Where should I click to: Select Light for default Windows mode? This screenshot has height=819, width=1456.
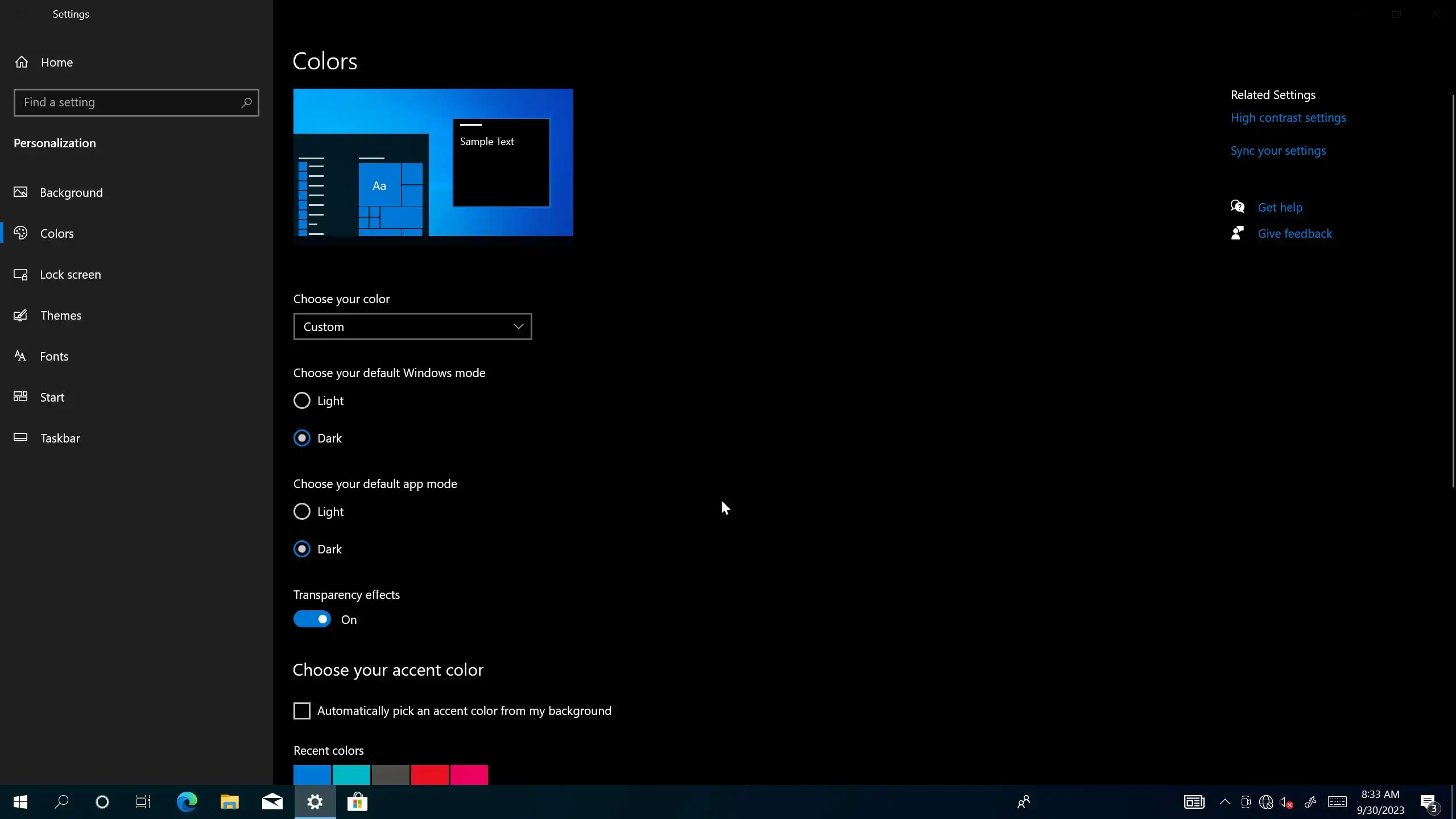coord(302,400)
